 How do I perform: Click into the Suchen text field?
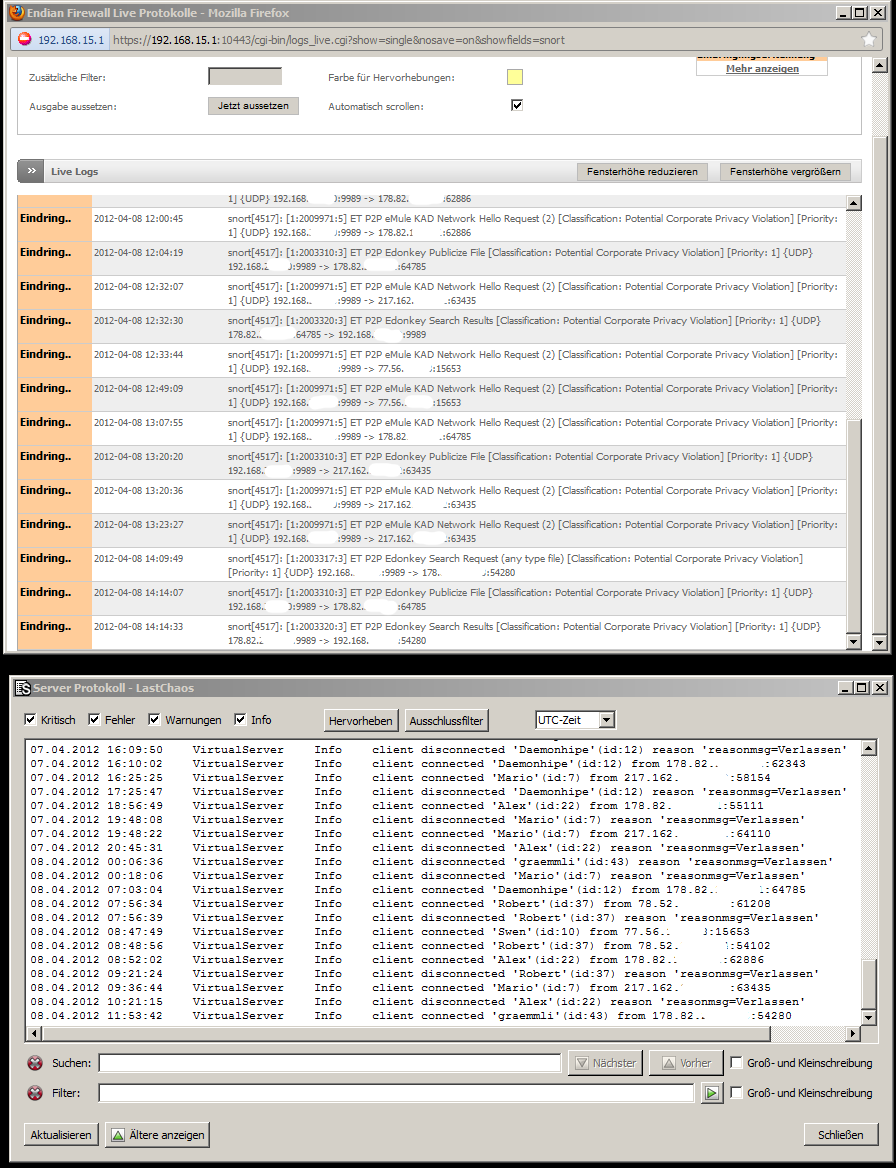pos(329,1063)
